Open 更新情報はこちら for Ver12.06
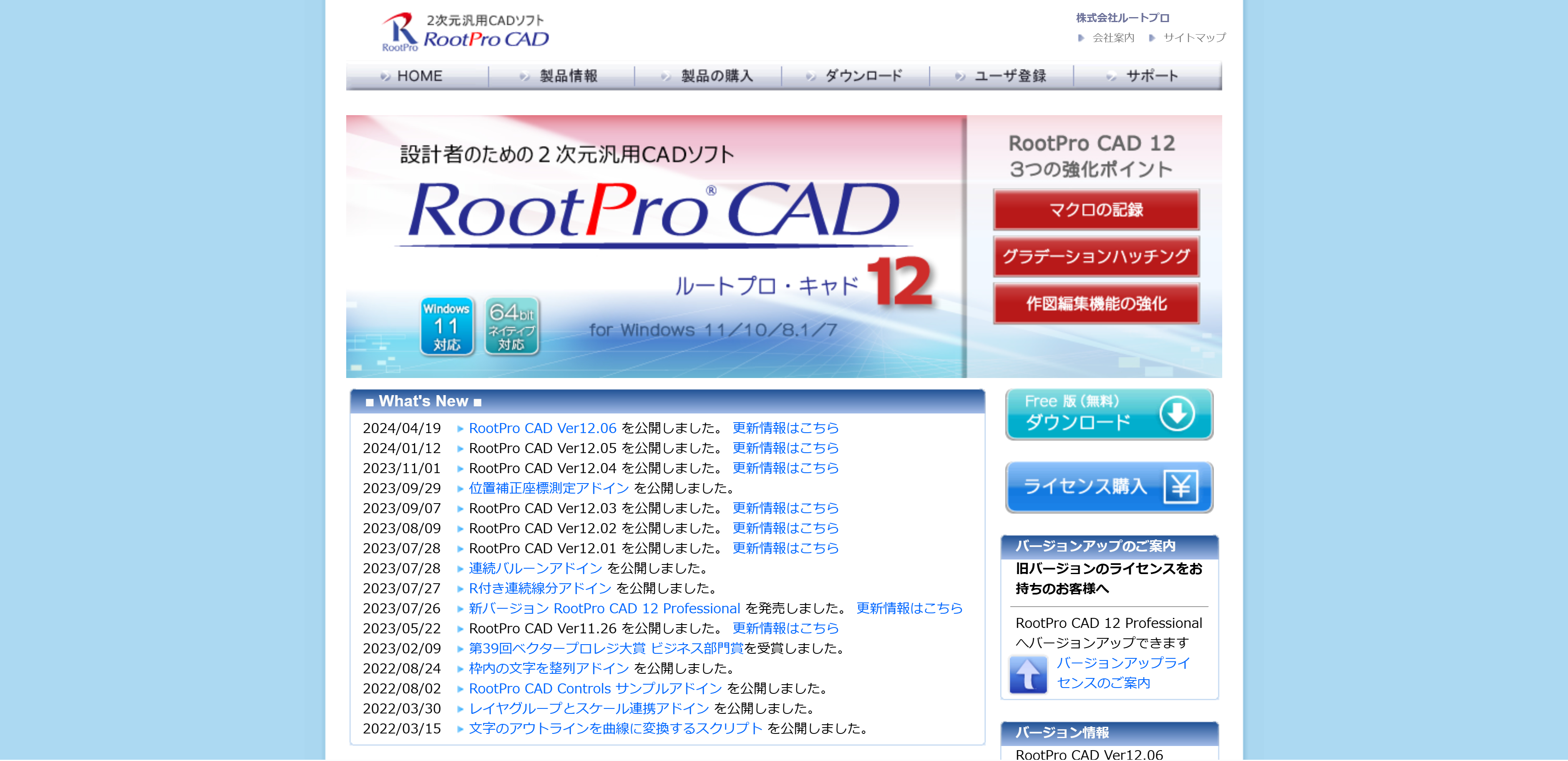 [x=785, y=428]
